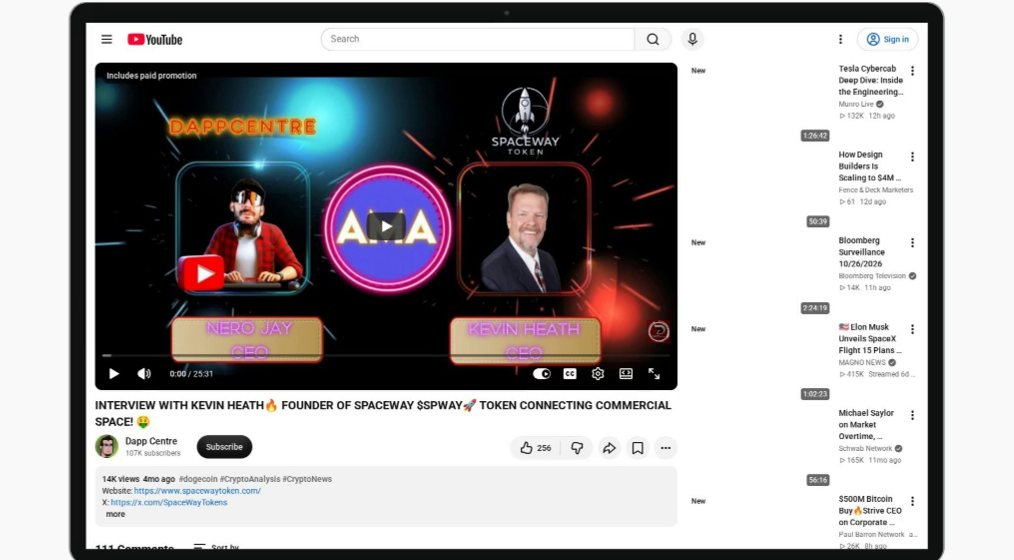Save the video with bookmark icon
1014x560 pixels.
click(x=637, y=447)
